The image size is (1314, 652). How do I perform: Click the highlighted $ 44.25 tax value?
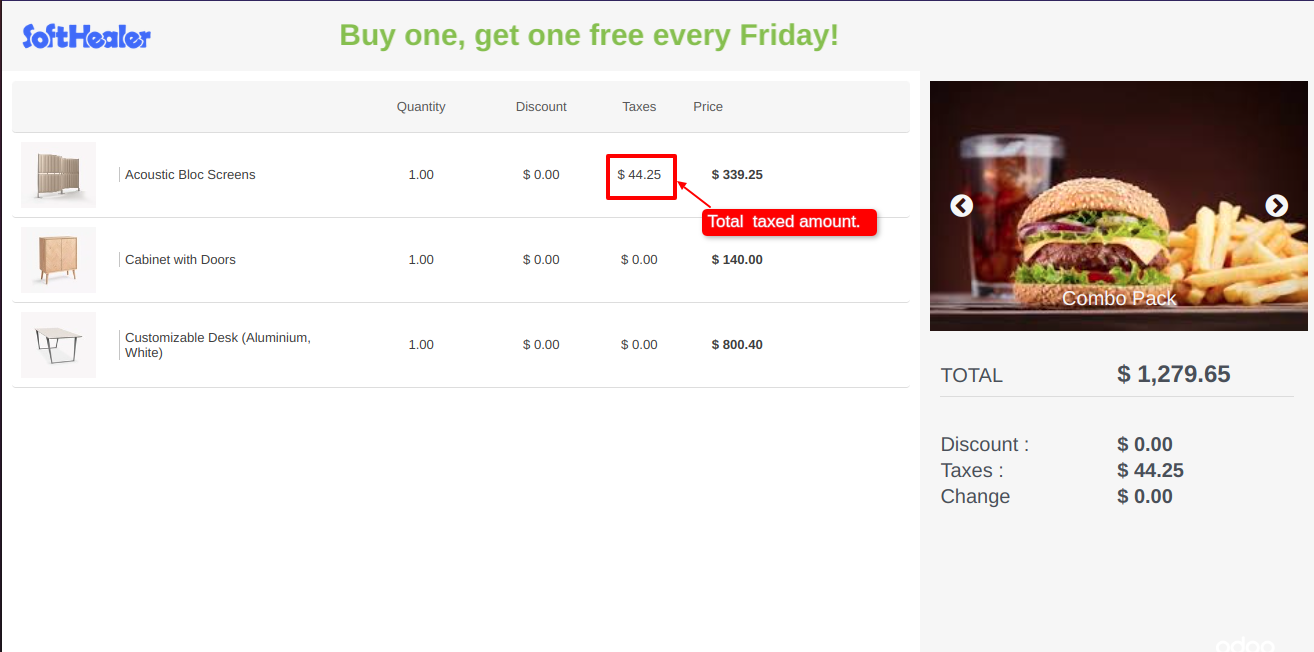pyautogui.click(x=640, y=175)
